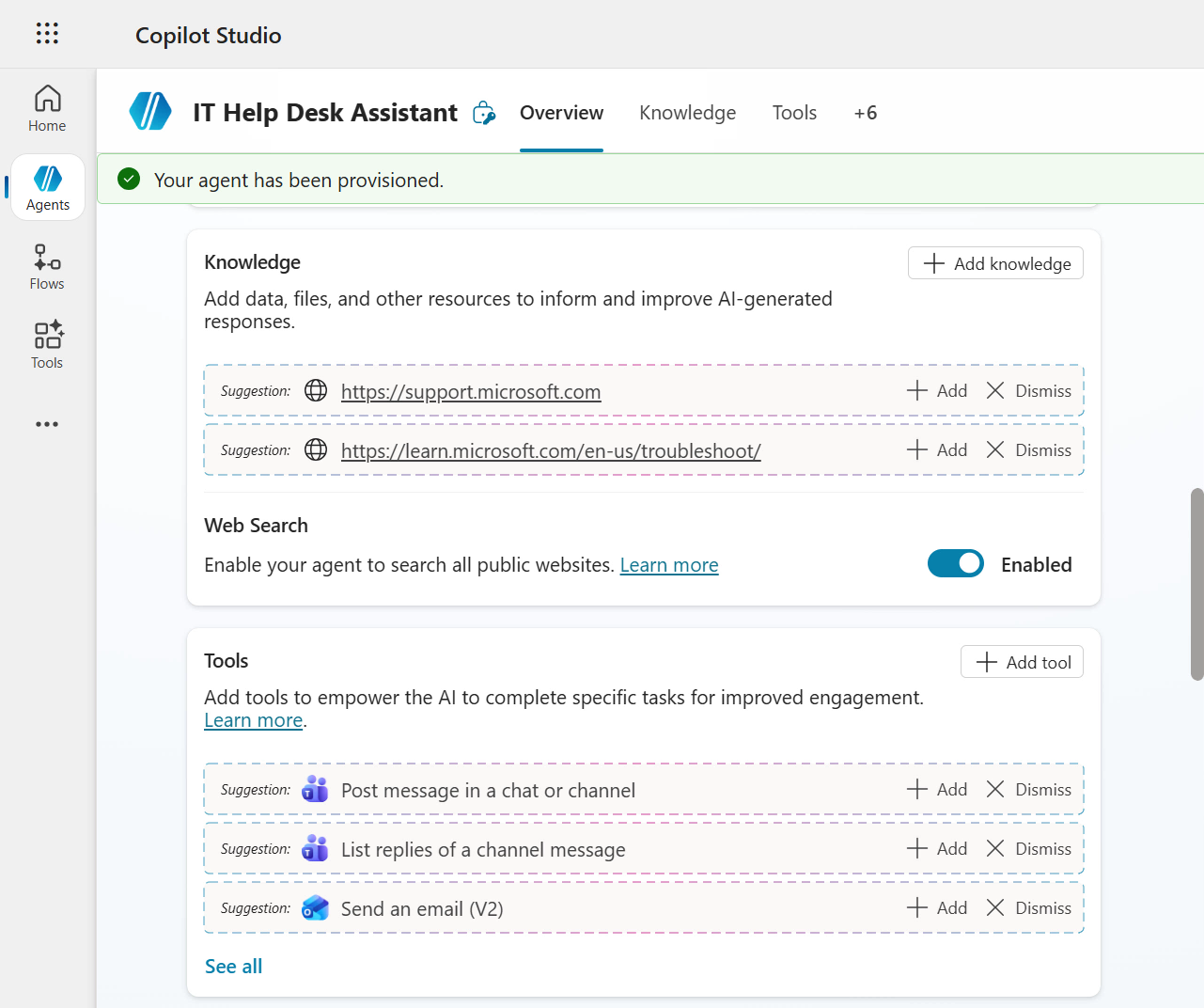Click the Add tool button
This screenshot has width=1204, height=1008.
(1022, 663)
